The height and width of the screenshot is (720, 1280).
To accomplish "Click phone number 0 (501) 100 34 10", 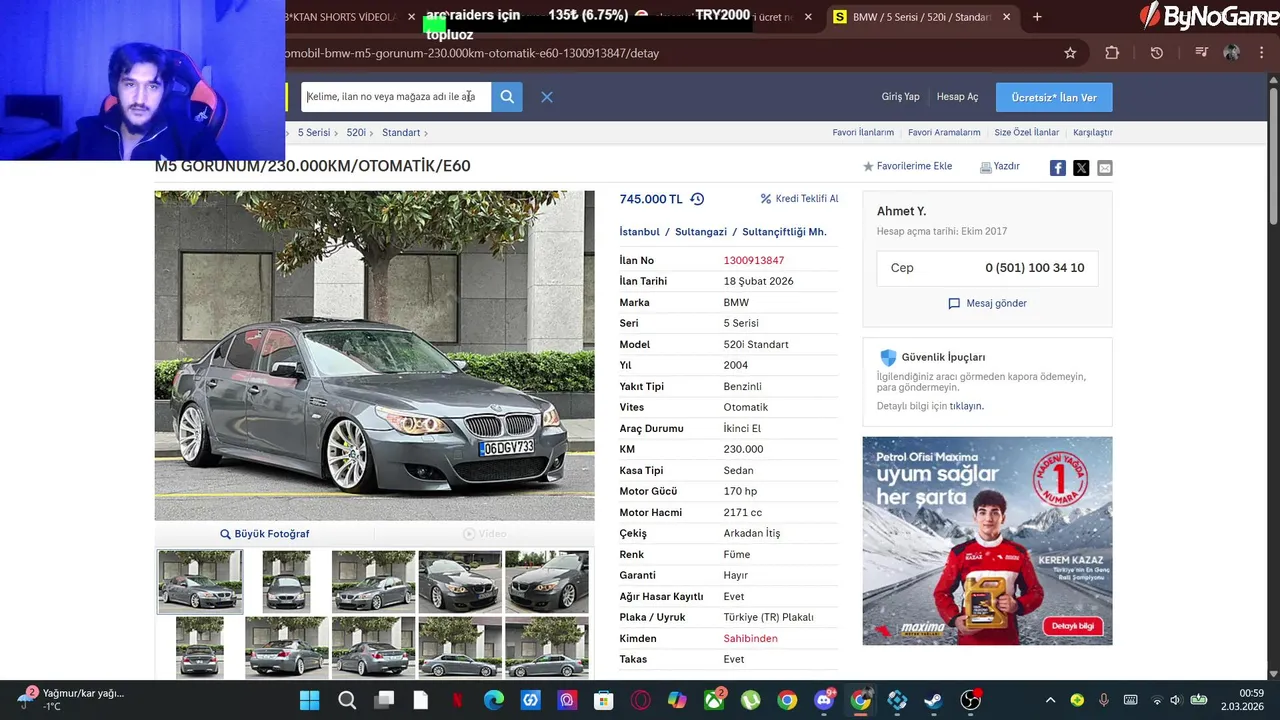I will pos(1034,268).
